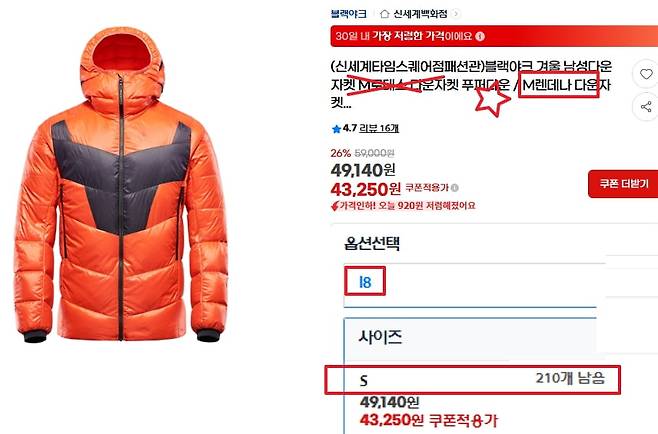This screenshot has width=658, height=434.
Task: Open the 블랙야크 brand link
Action: coord(348,14)
